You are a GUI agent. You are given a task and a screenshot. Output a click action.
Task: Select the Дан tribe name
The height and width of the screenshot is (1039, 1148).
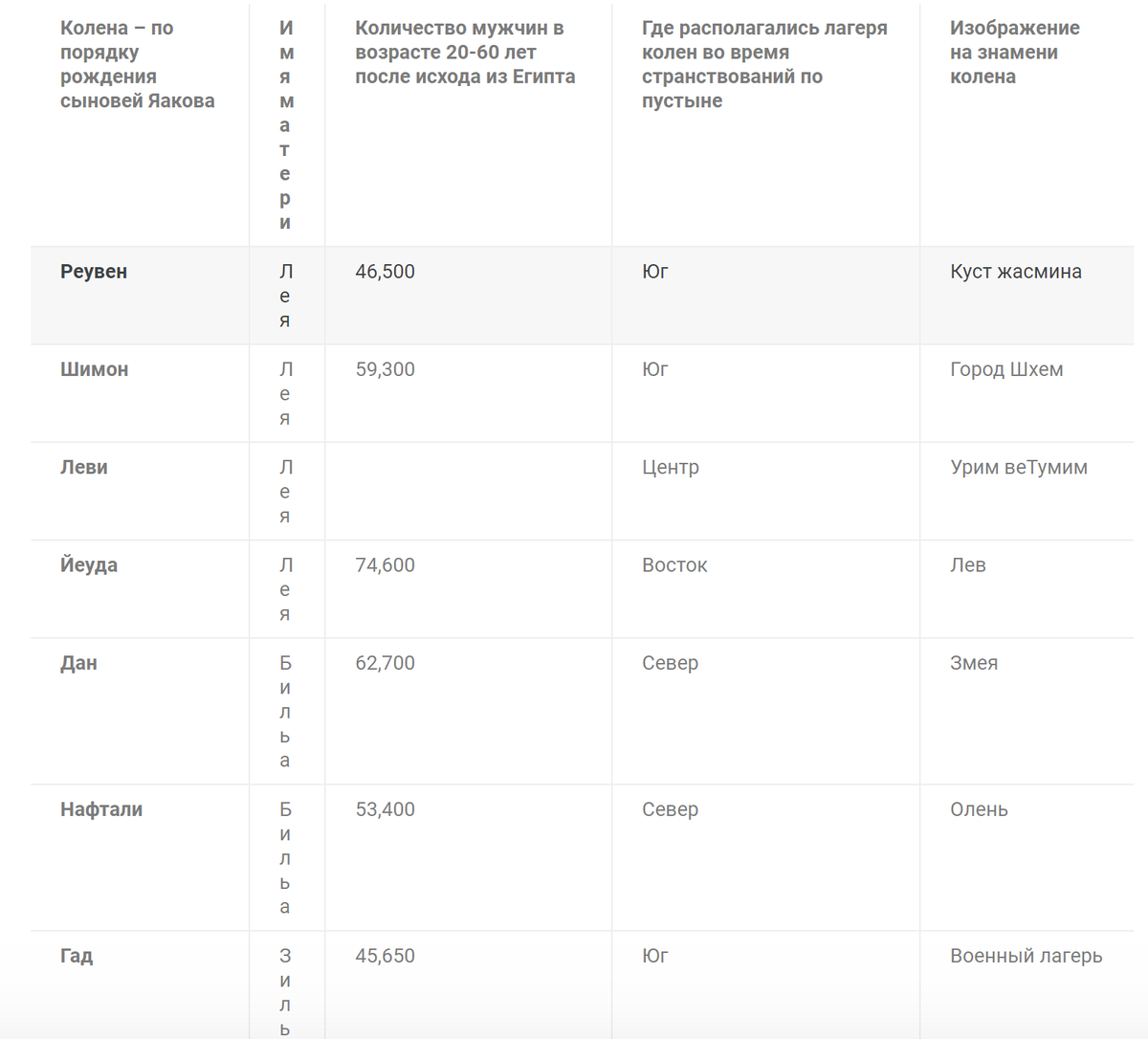pos(78,663)
